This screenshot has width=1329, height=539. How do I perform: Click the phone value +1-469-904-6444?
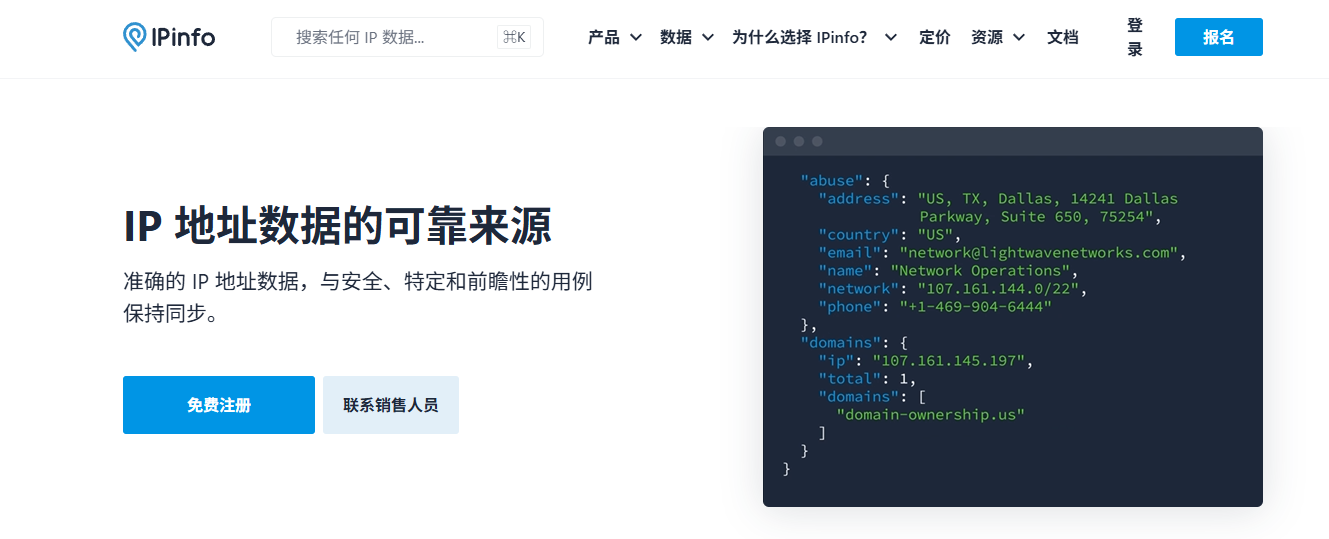(975, 307)
